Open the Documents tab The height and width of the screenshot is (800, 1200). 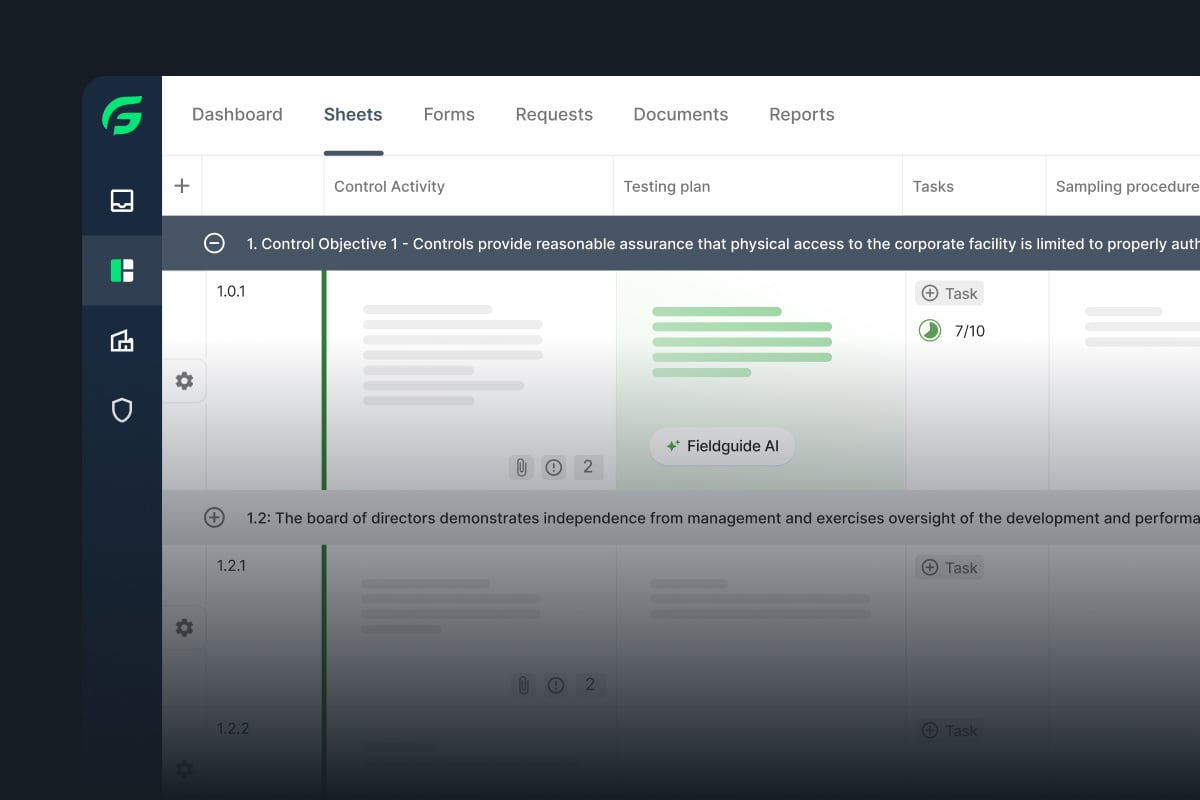click(x=681, y=115)
